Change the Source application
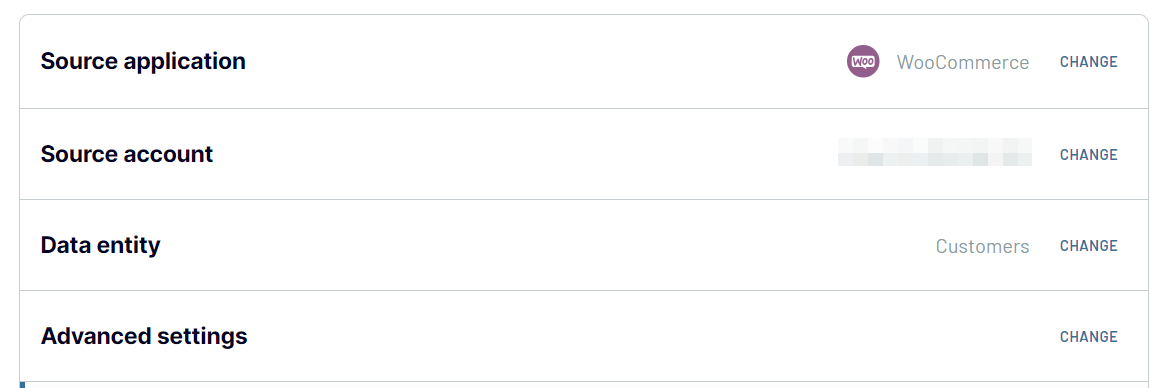This screenshot has height=388, width=1160. pos(1088,62)
